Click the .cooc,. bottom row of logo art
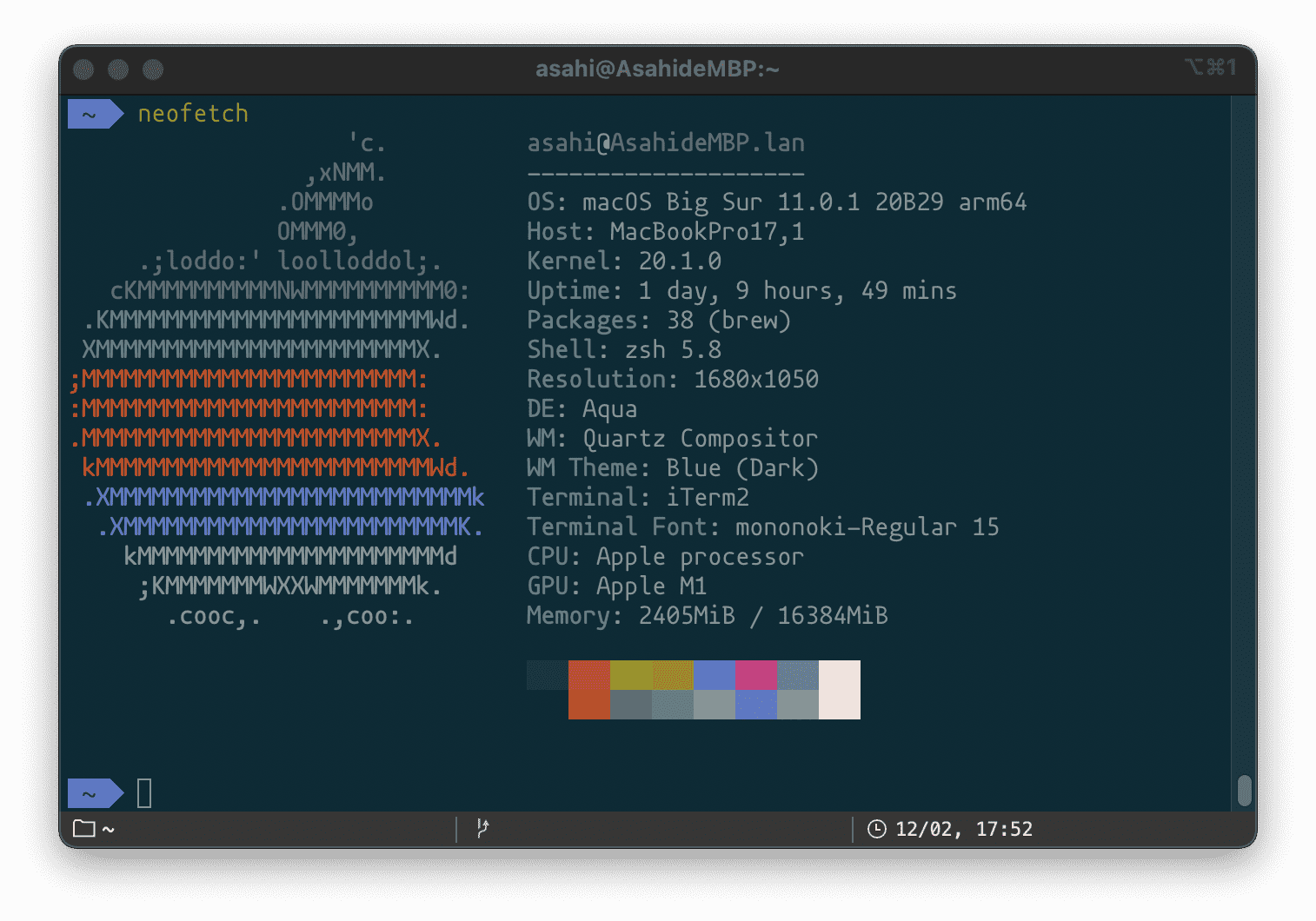 (291, 616)
